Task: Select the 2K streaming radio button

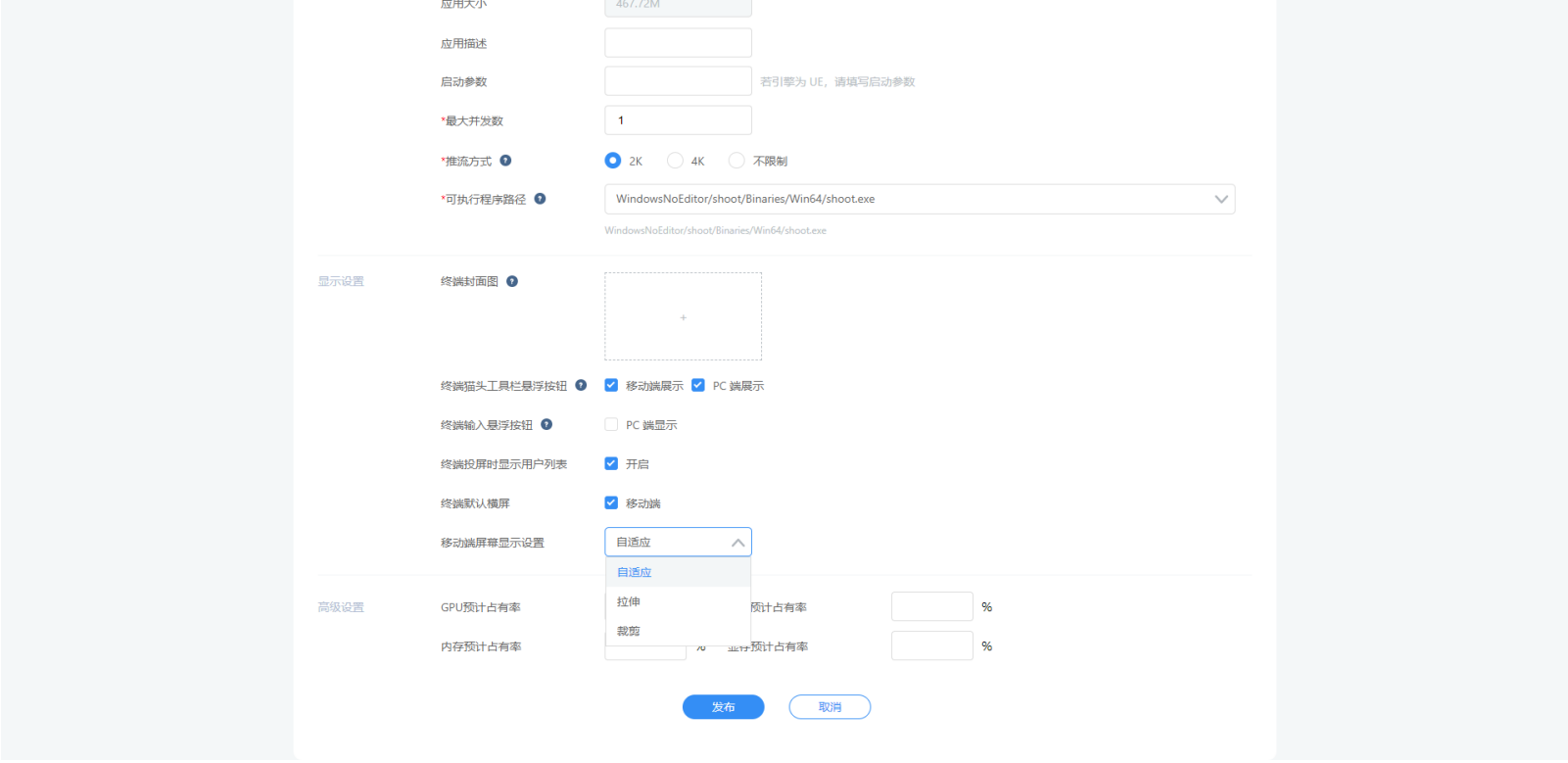Action: [613, 161]
